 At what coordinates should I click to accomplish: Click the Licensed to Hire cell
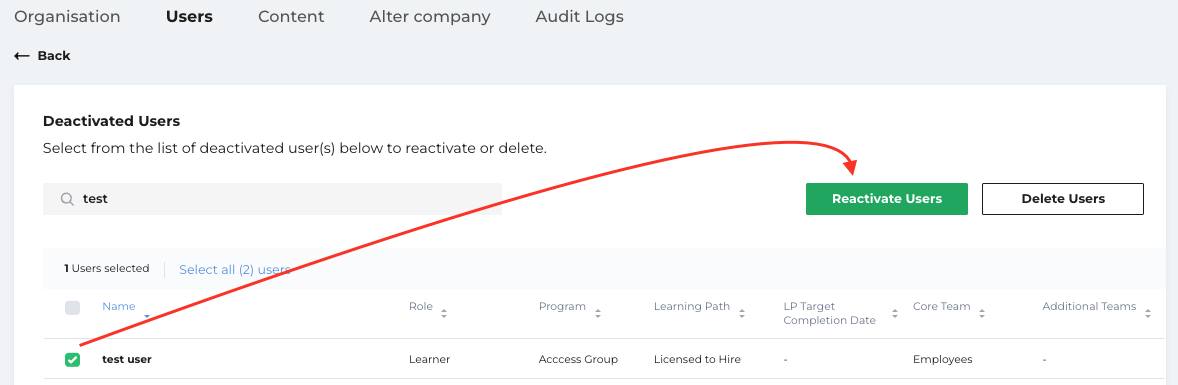tap(697, 359)
